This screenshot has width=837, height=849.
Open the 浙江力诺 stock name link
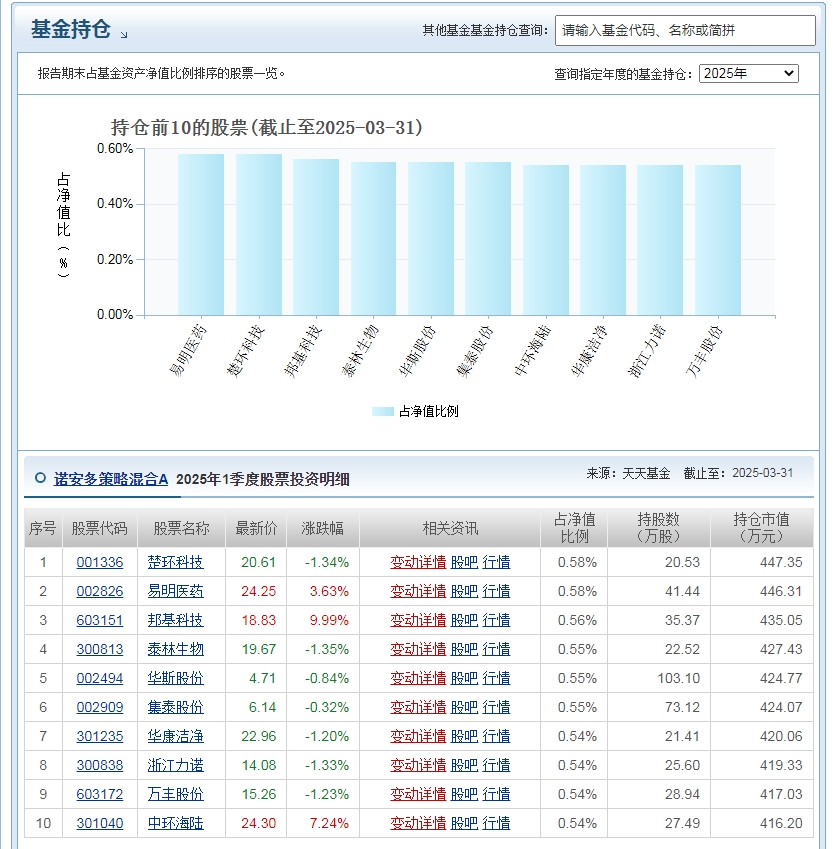pos(175,765)
